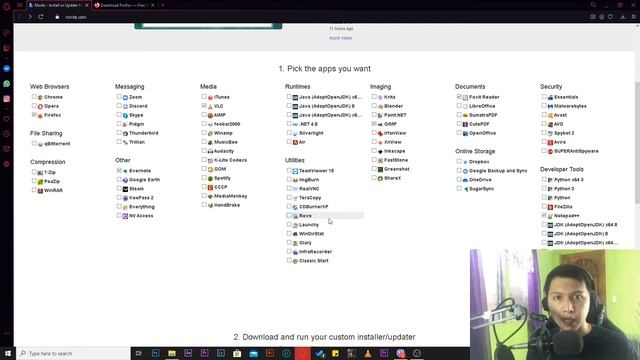Uncheck the Foxit Reader checkbox
Screen dimensions: 640x360
click(x=459, y=97)
